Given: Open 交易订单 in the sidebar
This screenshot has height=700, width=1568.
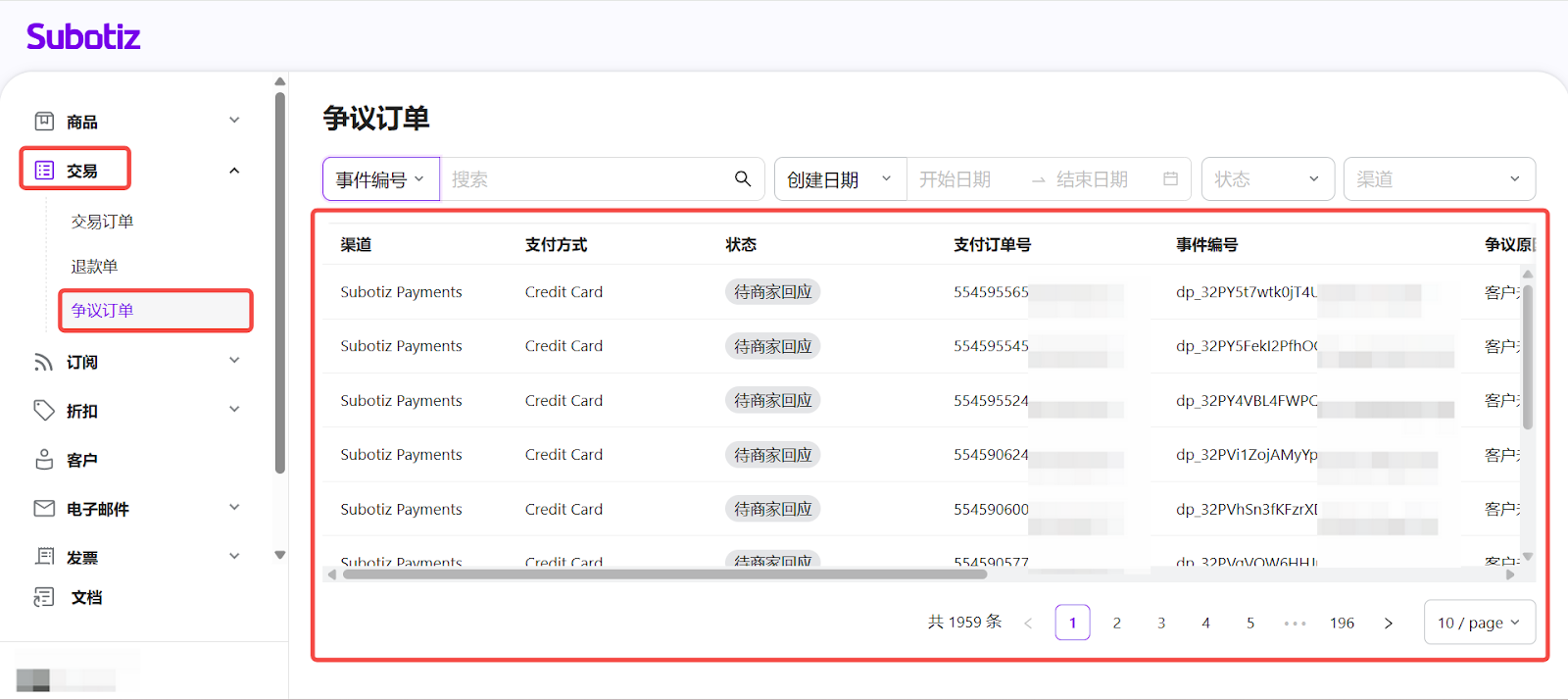Looking at the screenshot, I should pyautogui.click(x=102, y=222).
